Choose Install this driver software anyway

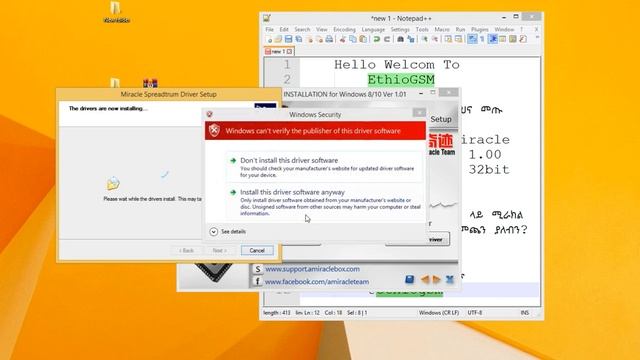coord(324,202)
